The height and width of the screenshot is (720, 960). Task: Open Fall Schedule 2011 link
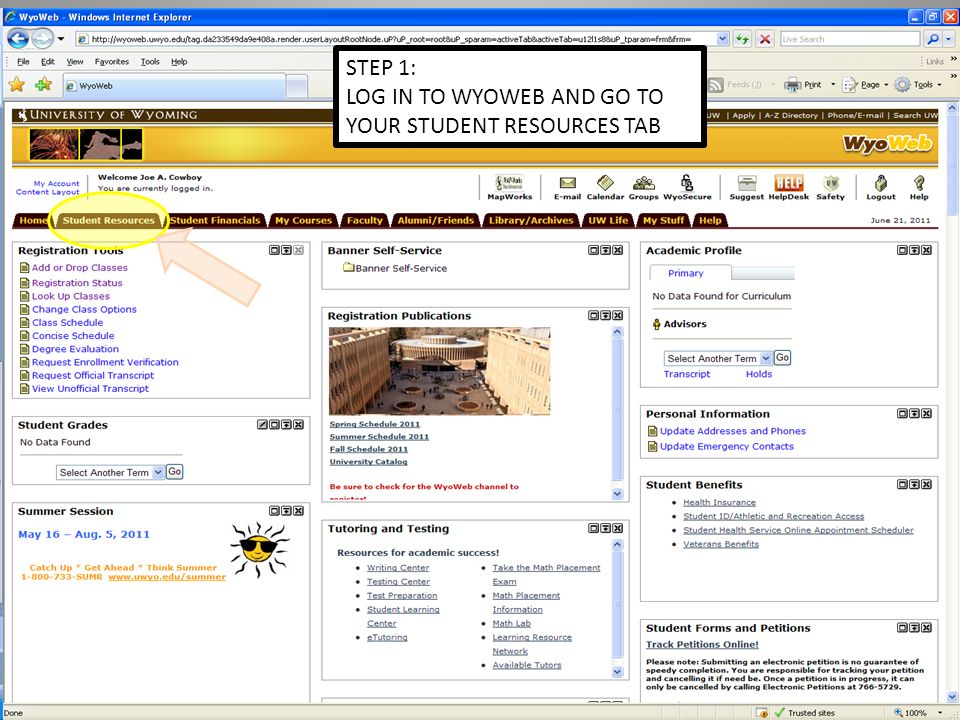tap(369, 449)
